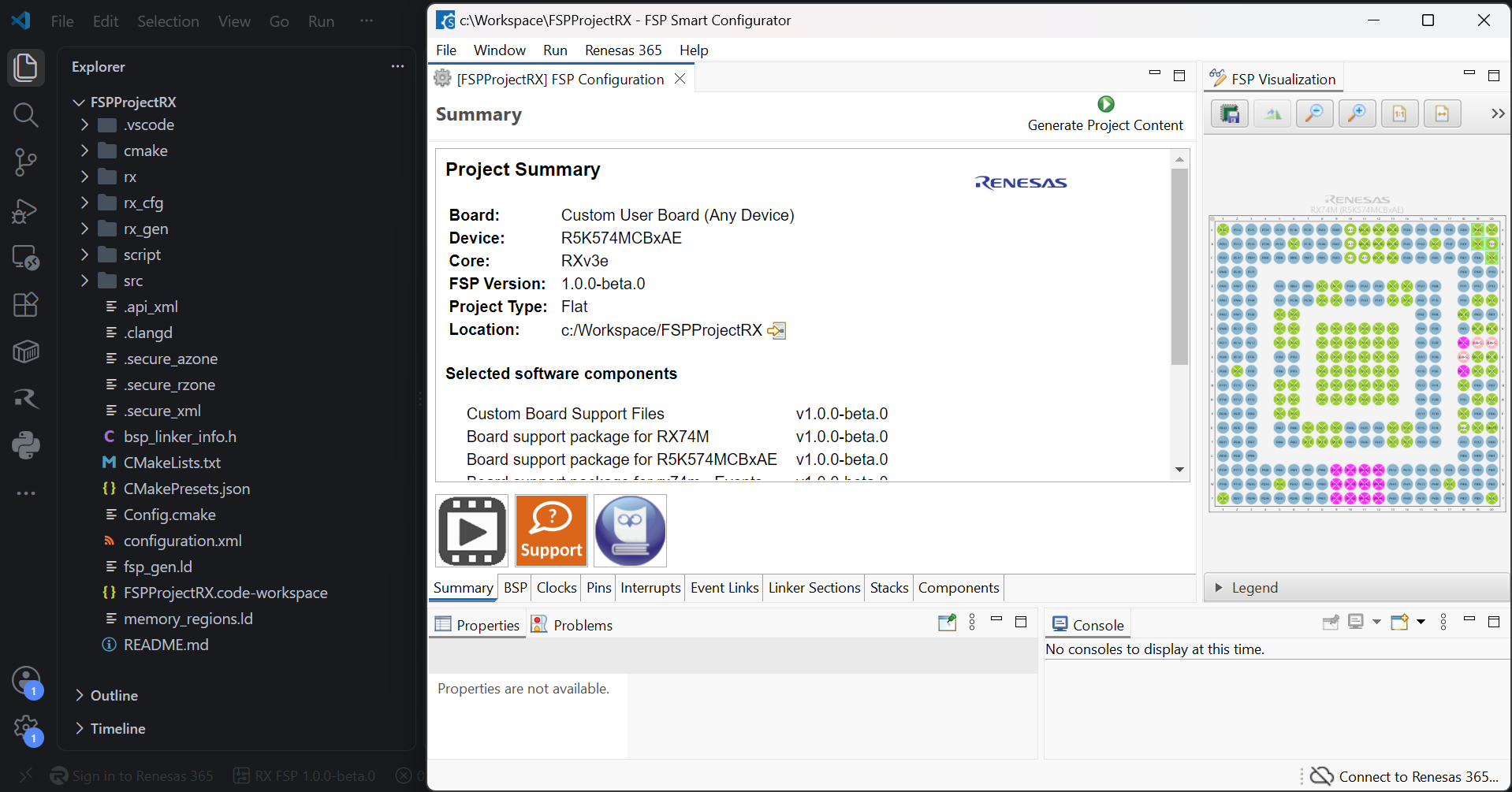This screenshot has width=1512, height=792.
Task: Open the Python icon in activity bar
Action: [26, 446]
